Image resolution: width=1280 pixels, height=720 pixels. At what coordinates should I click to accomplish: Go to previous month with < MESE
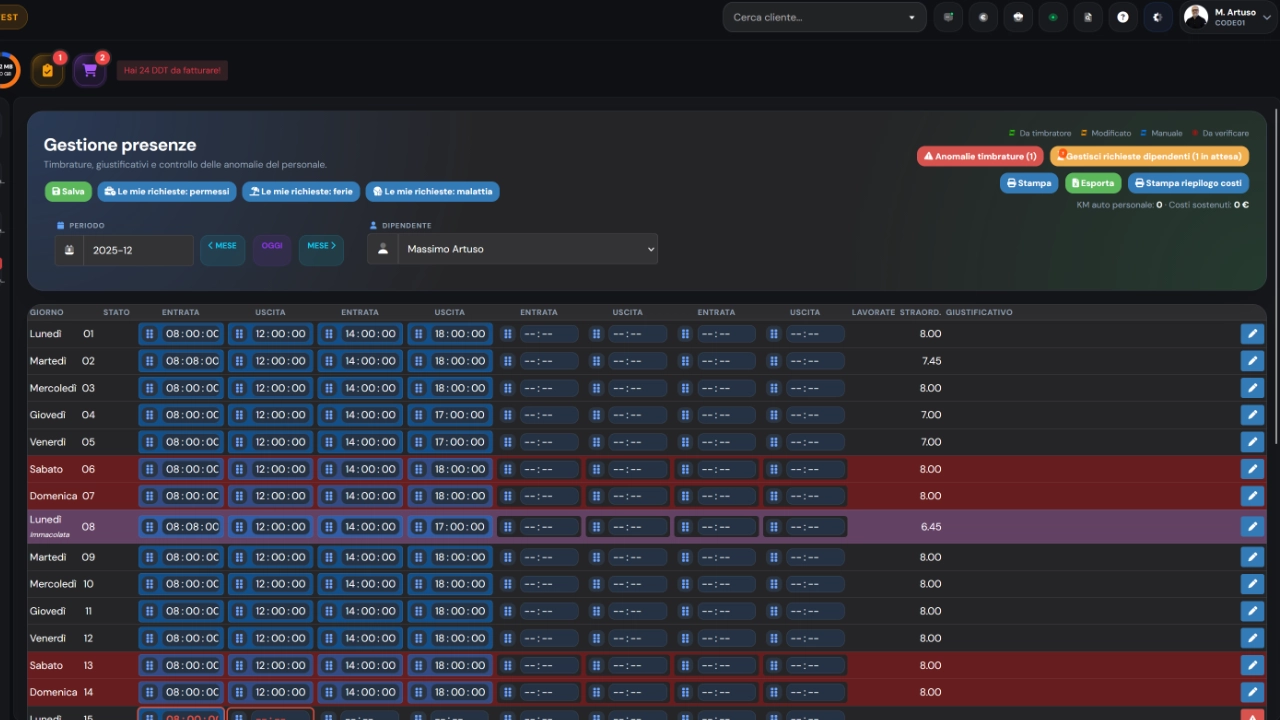[223, 250]
